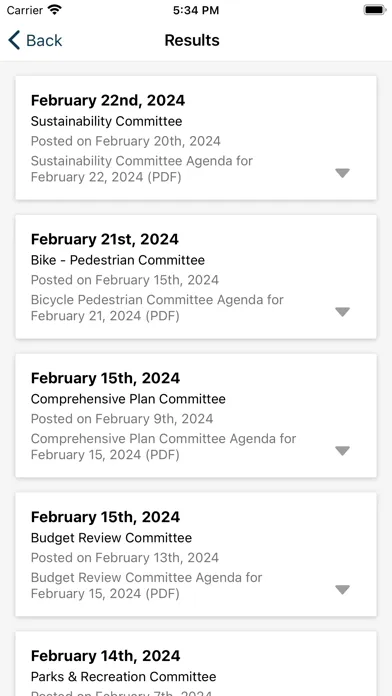392x696 pixels.
Task: Expand the Sustainability Committee agenda arrow
Action: (x=342, y=173)
